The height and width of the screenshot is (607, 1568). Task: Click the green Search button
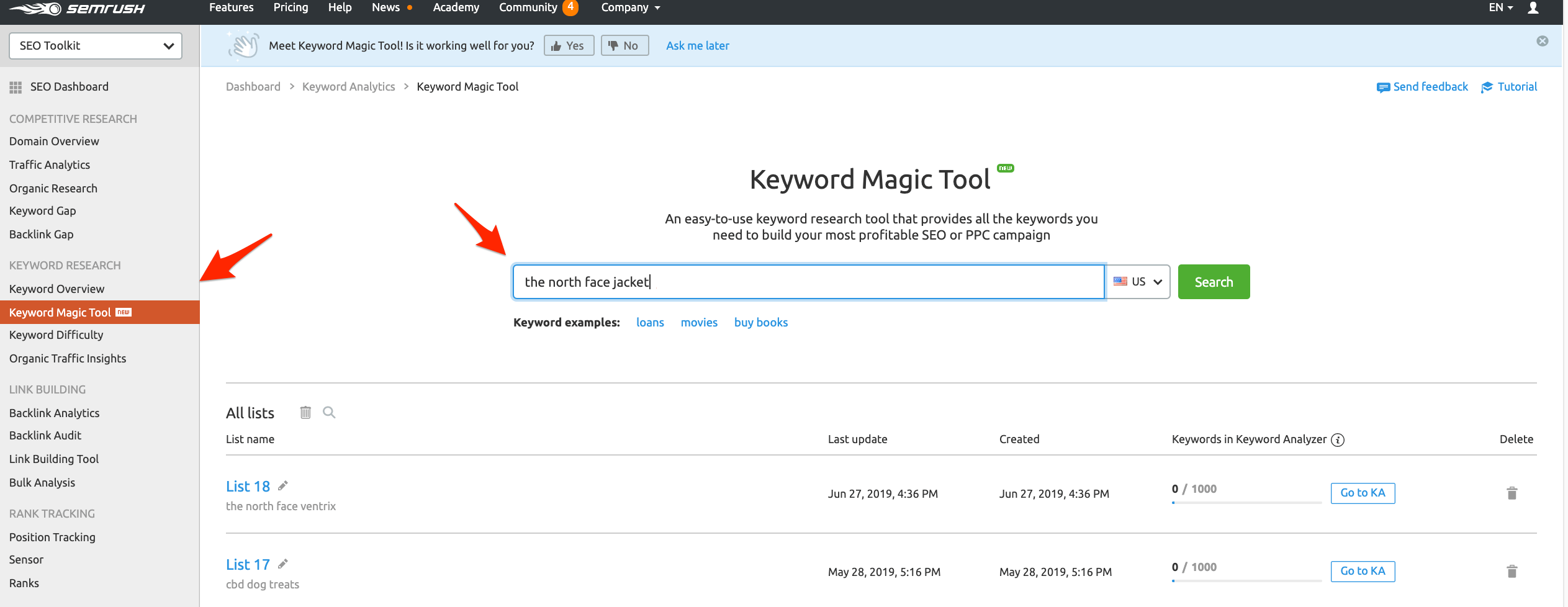pyautogui.click(x=1214, y=282)
